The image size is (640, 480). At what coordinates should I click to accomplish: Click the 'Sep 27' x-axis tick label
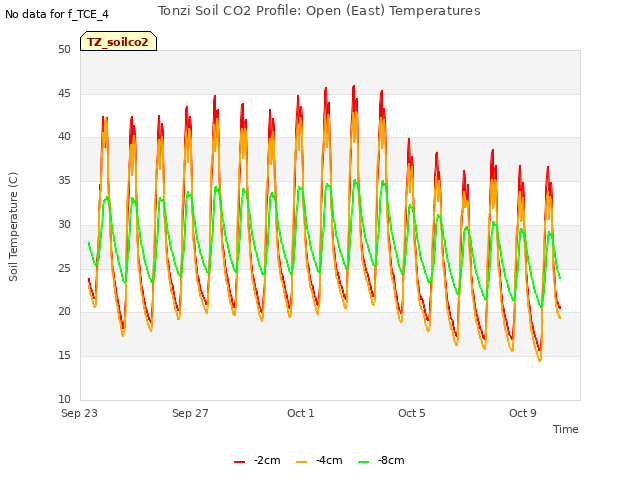coord(190,413)
